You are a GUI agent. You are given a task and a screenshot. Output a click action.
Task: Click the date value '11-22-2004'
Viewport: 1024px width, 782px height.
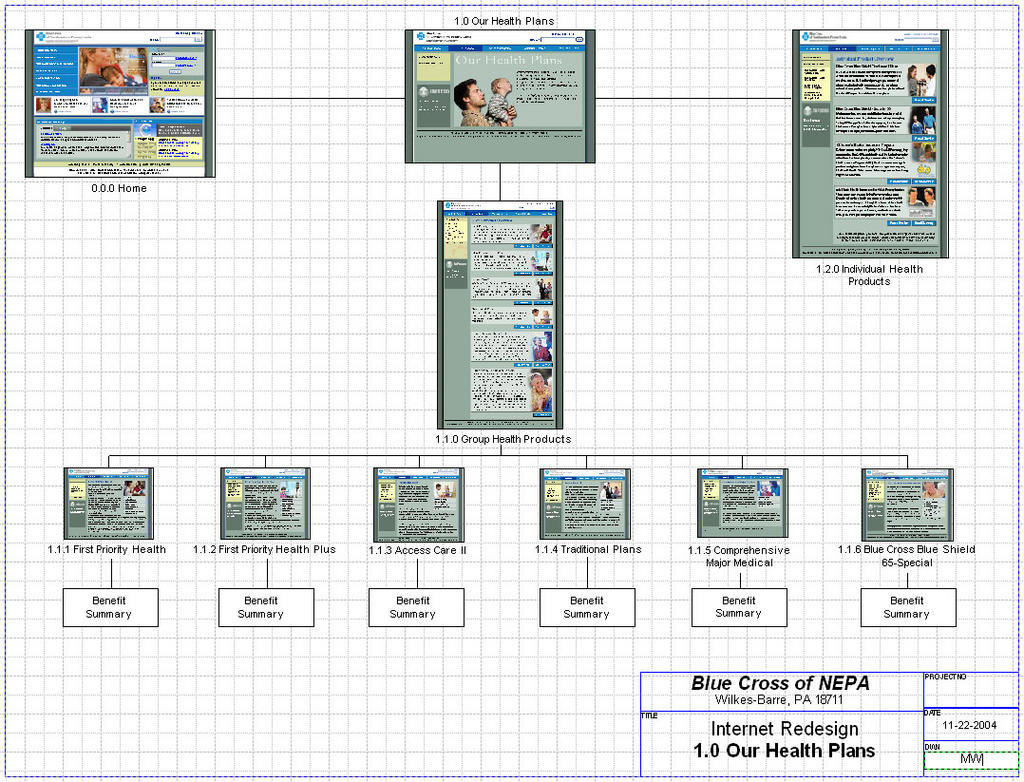[969, 725]
